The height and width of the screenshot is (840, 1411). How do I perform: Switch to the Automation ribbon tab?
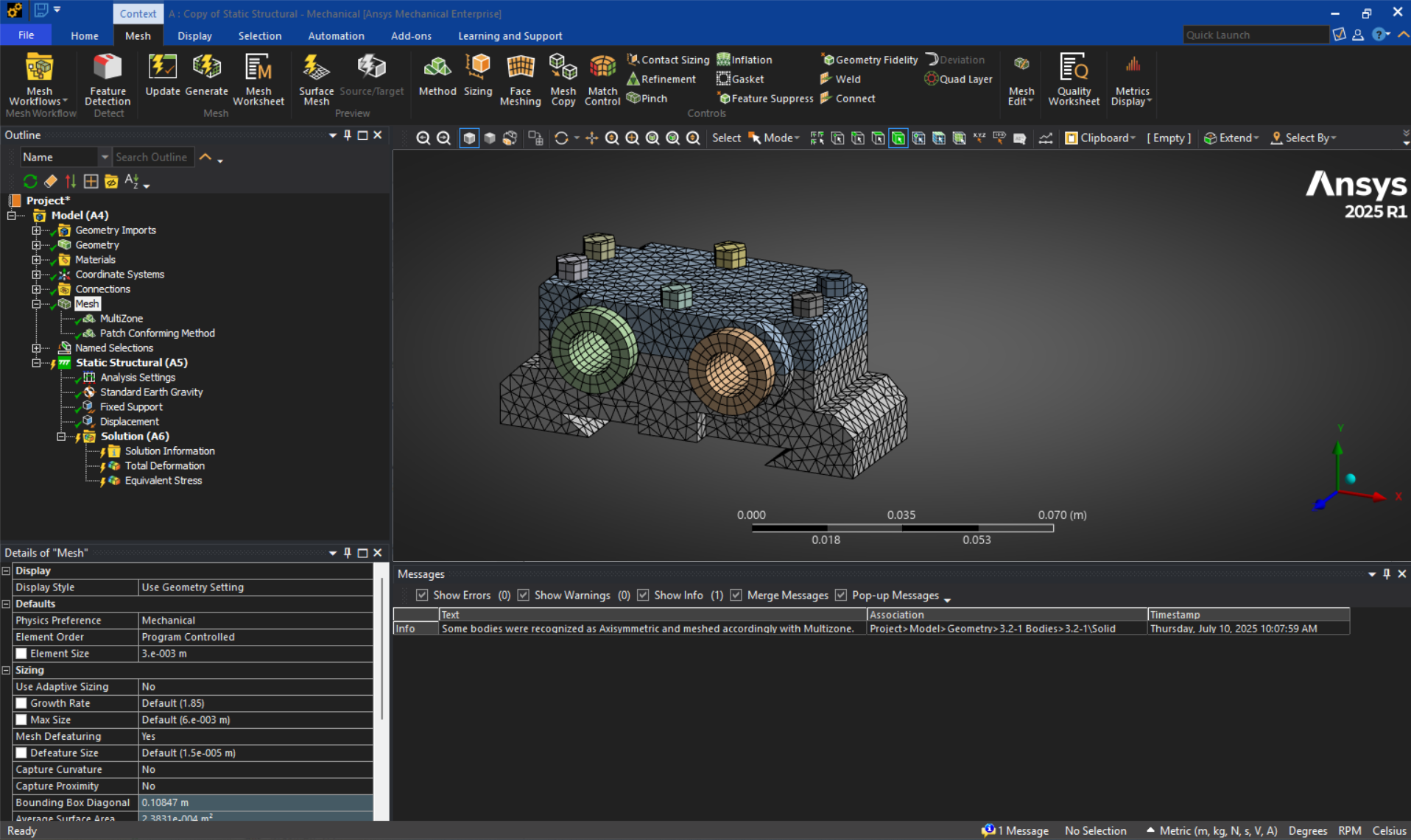pos(336,35)
